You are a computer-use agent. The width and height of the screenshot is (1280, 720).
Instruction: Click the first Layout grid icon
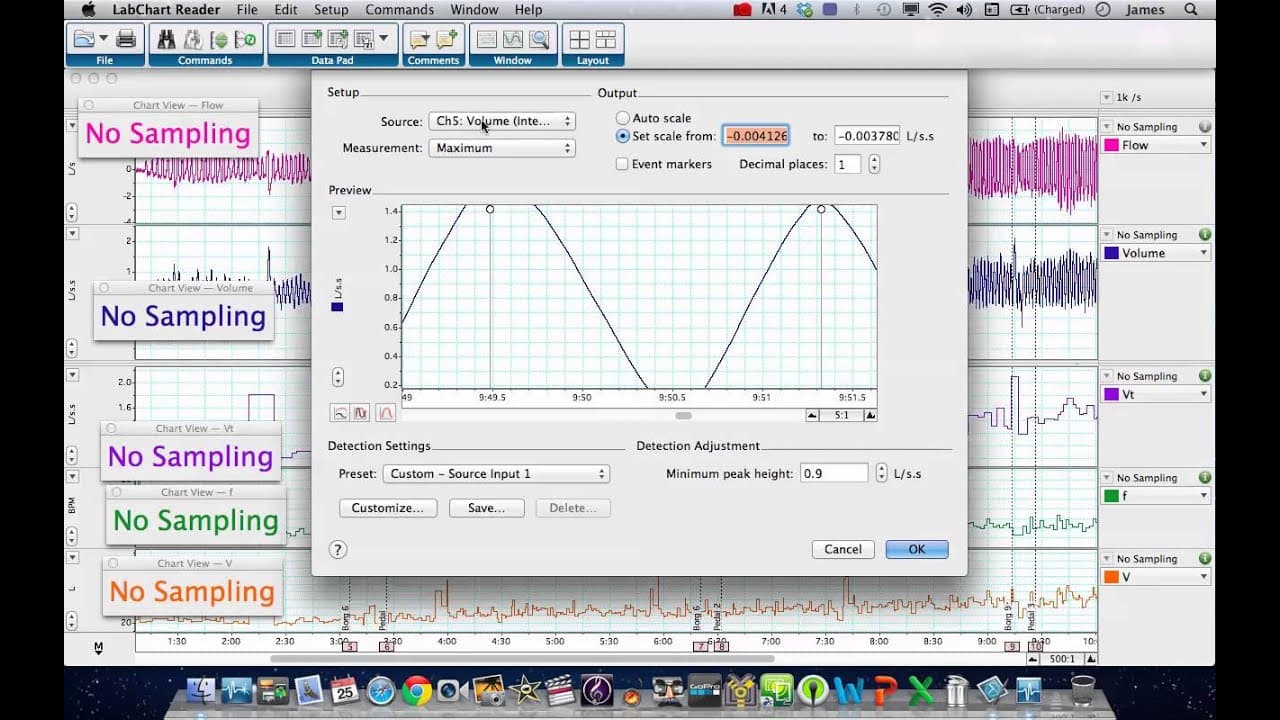579,40
